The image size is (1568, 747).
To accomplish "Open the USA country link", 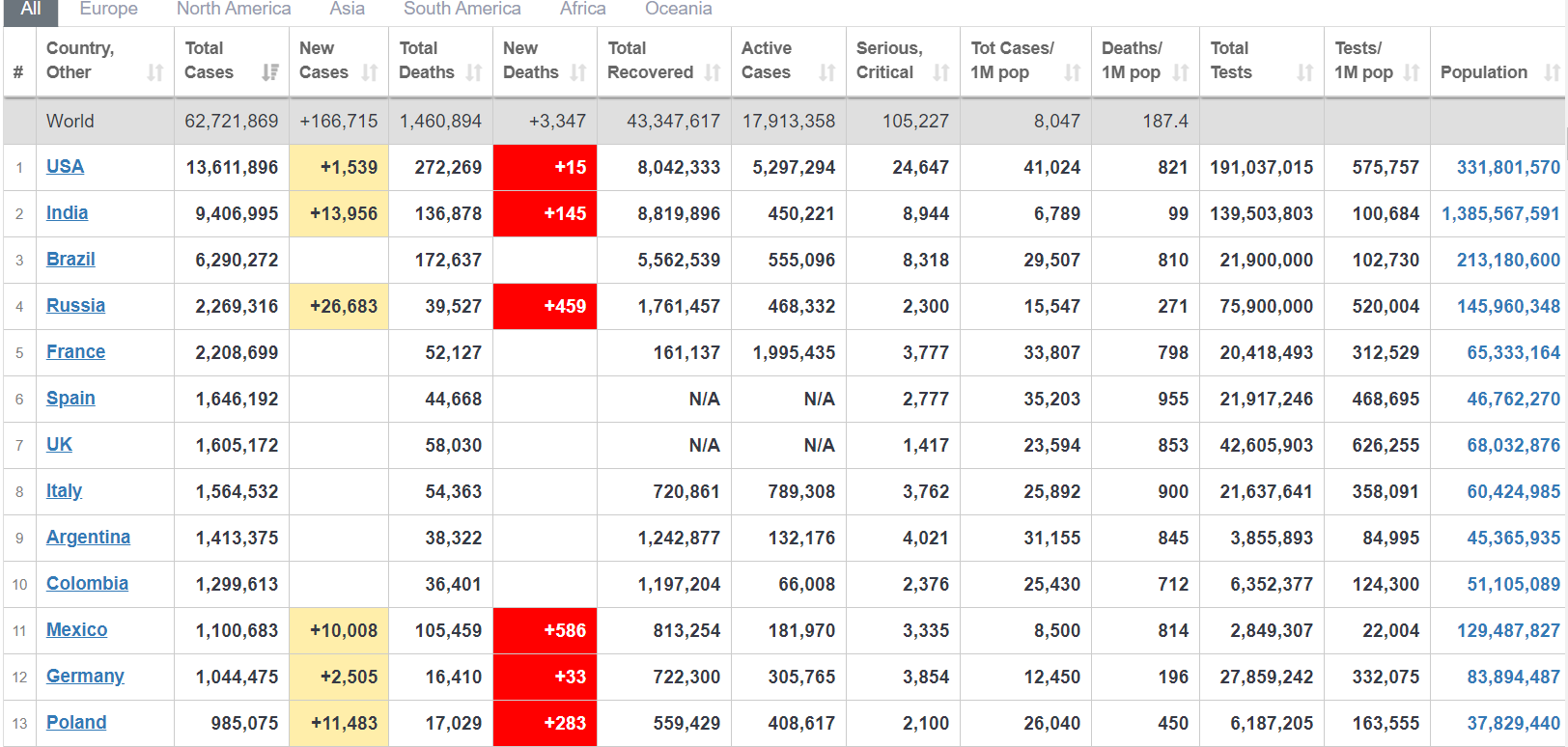I will point(65,166).
